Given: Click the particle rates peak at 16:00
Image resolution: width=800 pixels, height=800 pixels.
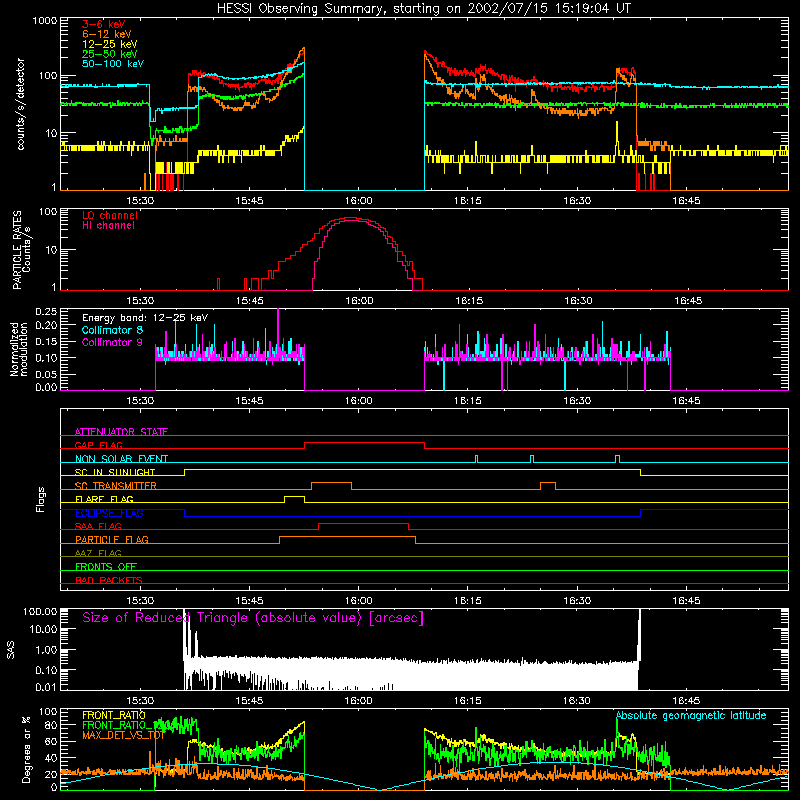Looking at the screenshot, I should coord(351,219).
